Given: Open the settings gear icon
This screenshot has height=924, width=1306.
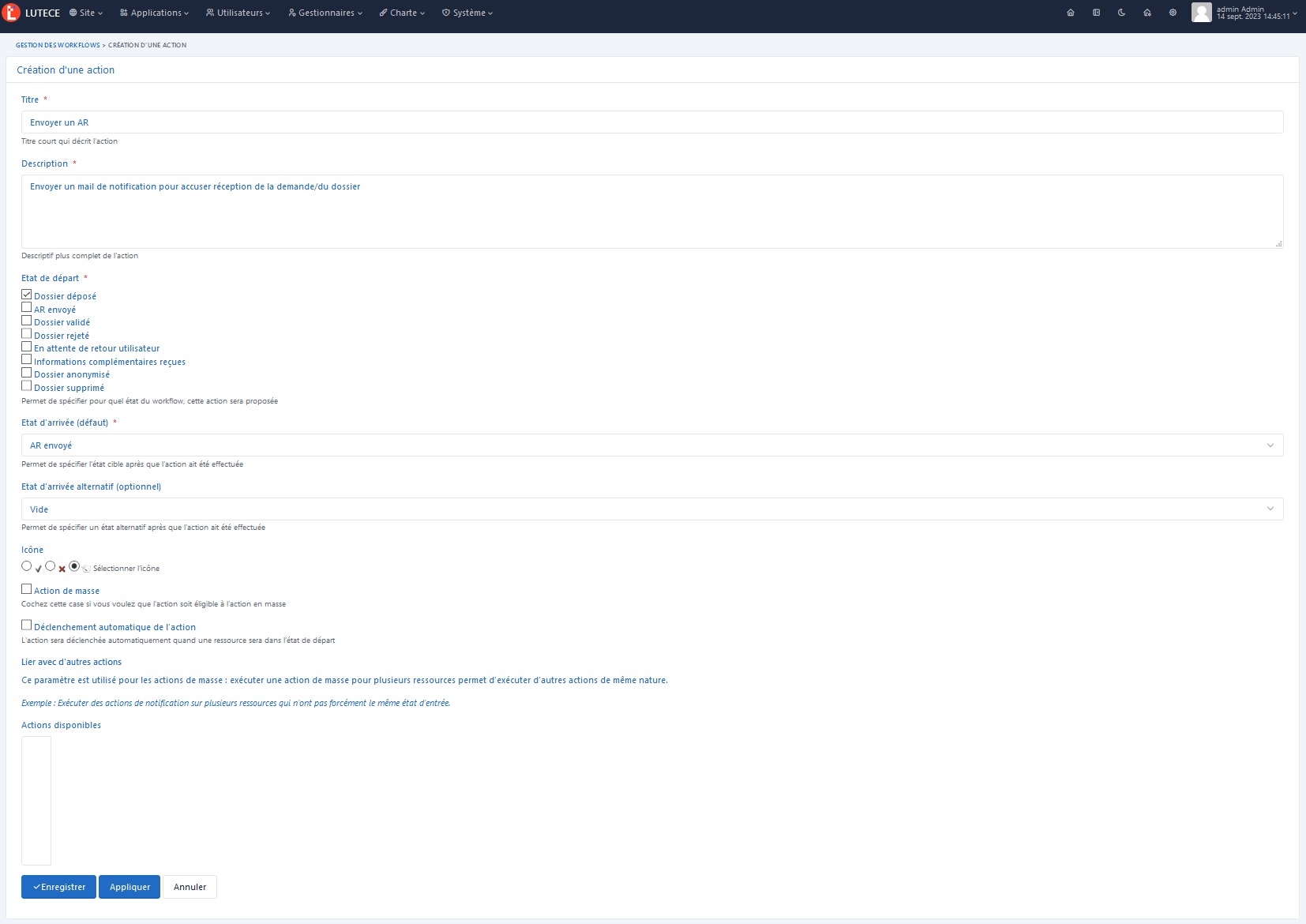Looking at the screenshot, I should (x=1173, y=13).
